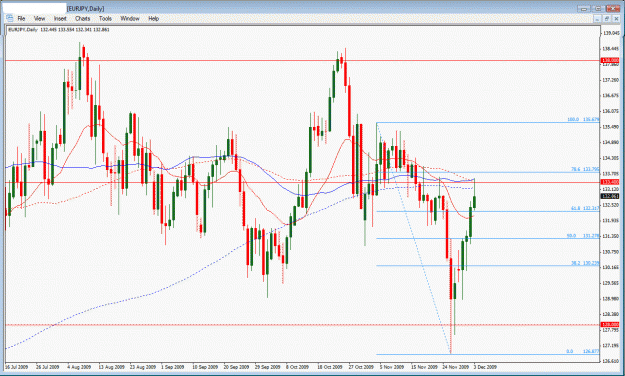Minimize the inner EURJPY chart window
Viewport: 625px width, 376px height.
coord(597,18)
